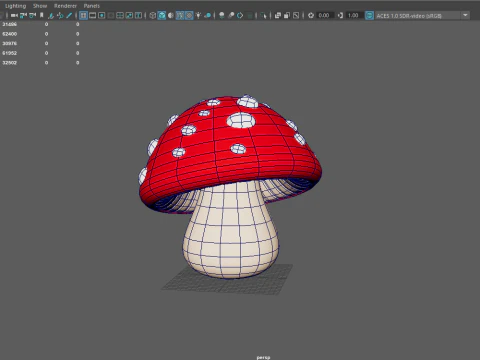Screen dimensions: 480x360
Task: Toggle the Field Chart display
Action: pyautogui.click(x=120, y=15)
